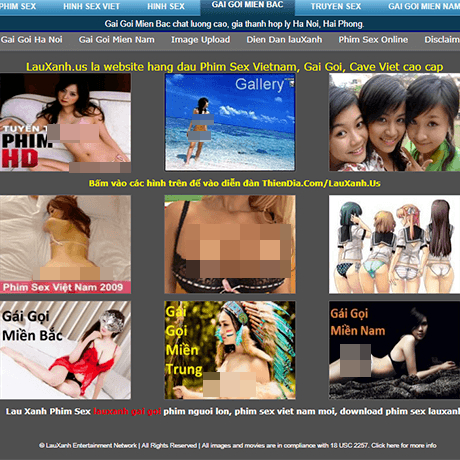
Task: Click the anime schoolgirls illustration thumbnail
Action: [394, 244]
